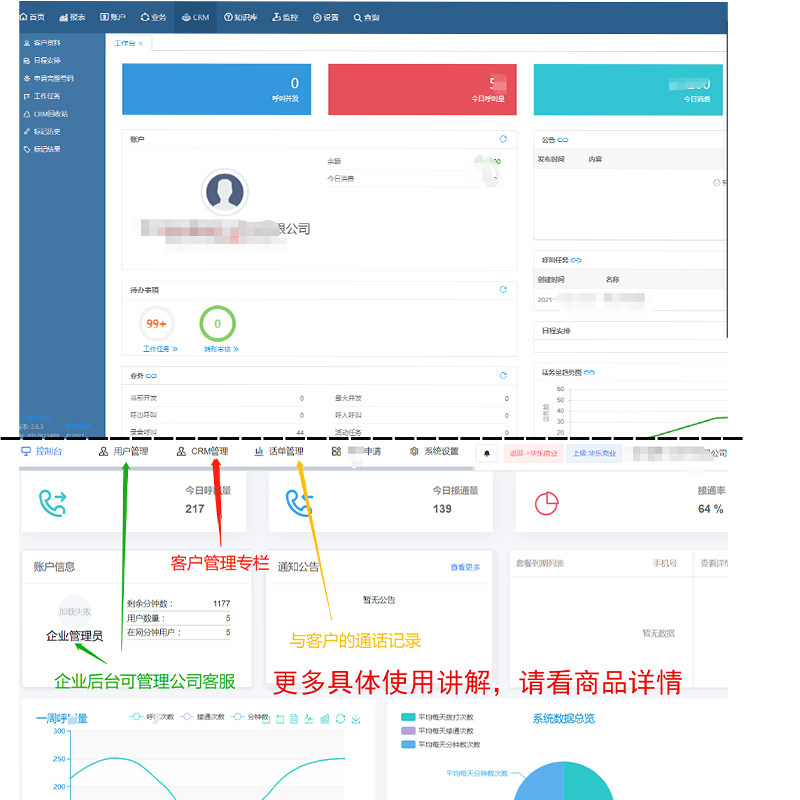Open the 知识库 menu in top bar

click(x=241, y=17)
